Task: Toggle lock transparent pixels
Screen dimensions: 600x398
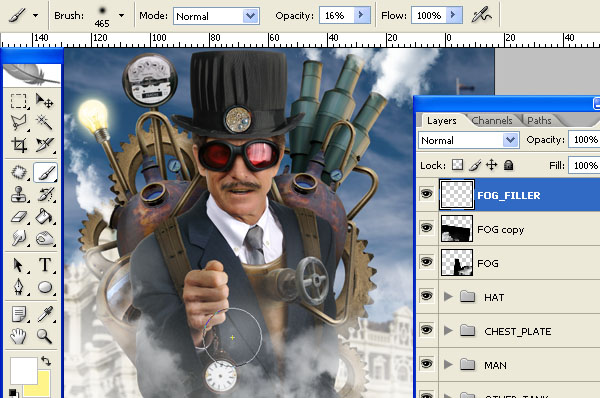Action: click(457, 165)
